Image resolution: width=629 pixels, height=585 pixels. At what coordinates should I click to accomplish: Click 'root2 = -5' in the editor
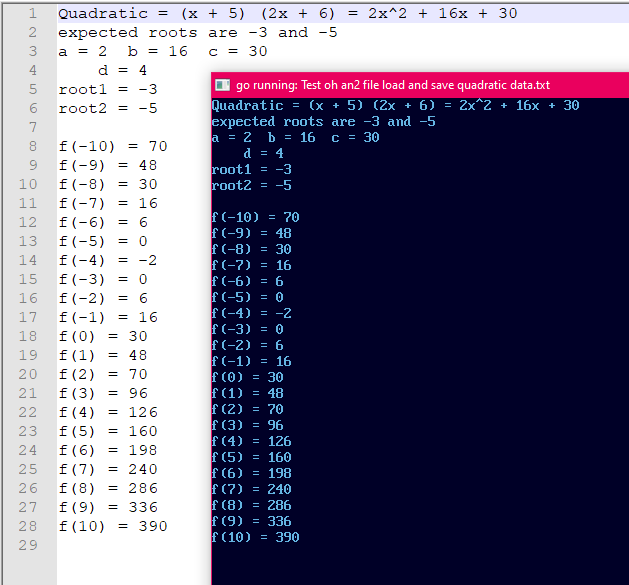[x=108, y=108]
